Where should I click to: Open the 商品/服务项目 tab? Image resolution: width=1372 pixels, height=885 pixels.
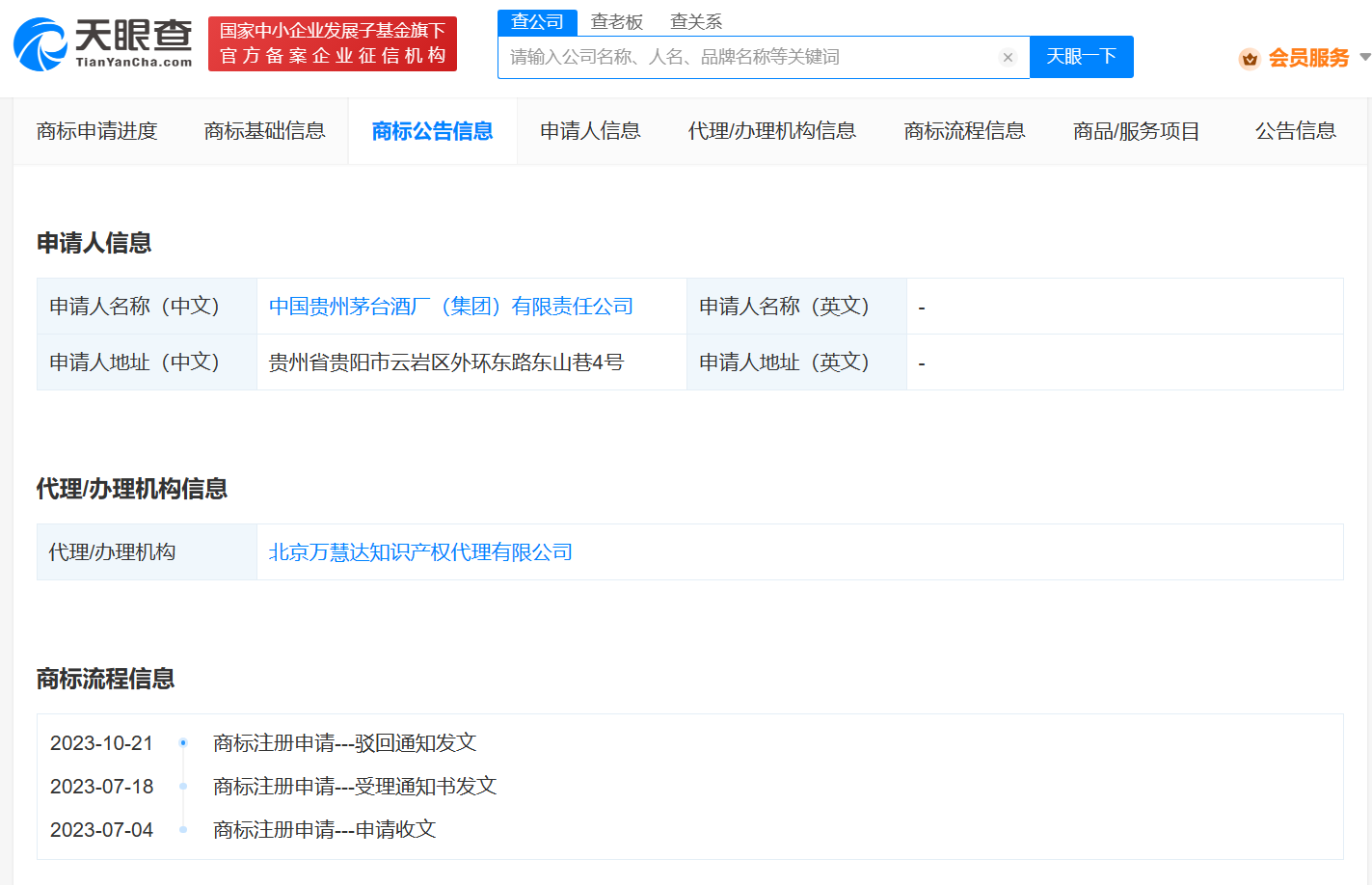pyautogui.click(x=1136, y=131)
